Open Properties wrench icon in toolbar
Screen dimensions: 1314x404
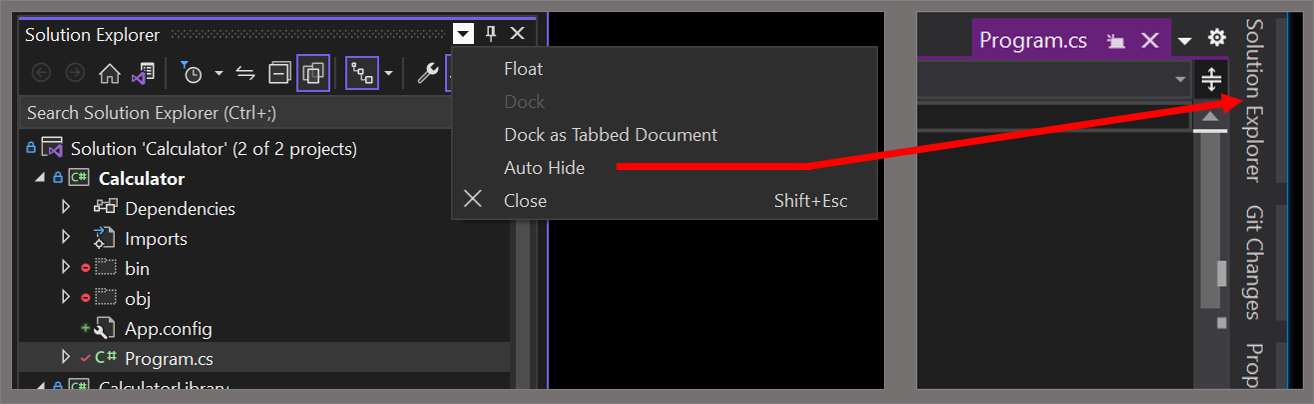tap(427, 73)
